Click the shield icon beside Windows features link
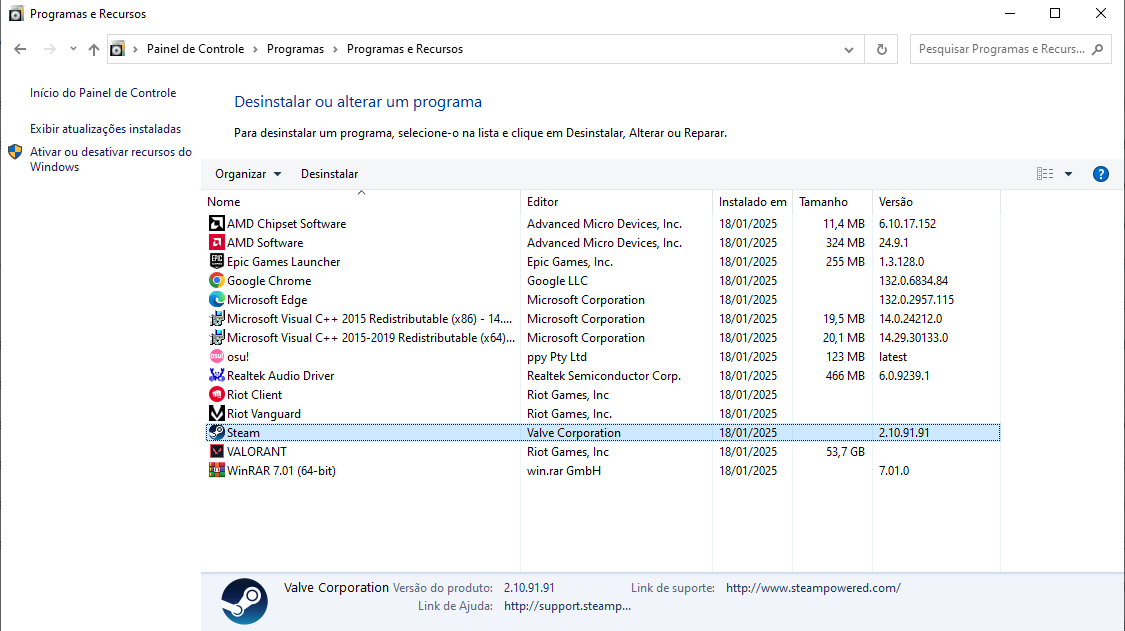The image size is (1125, 631). click(15, 152)
